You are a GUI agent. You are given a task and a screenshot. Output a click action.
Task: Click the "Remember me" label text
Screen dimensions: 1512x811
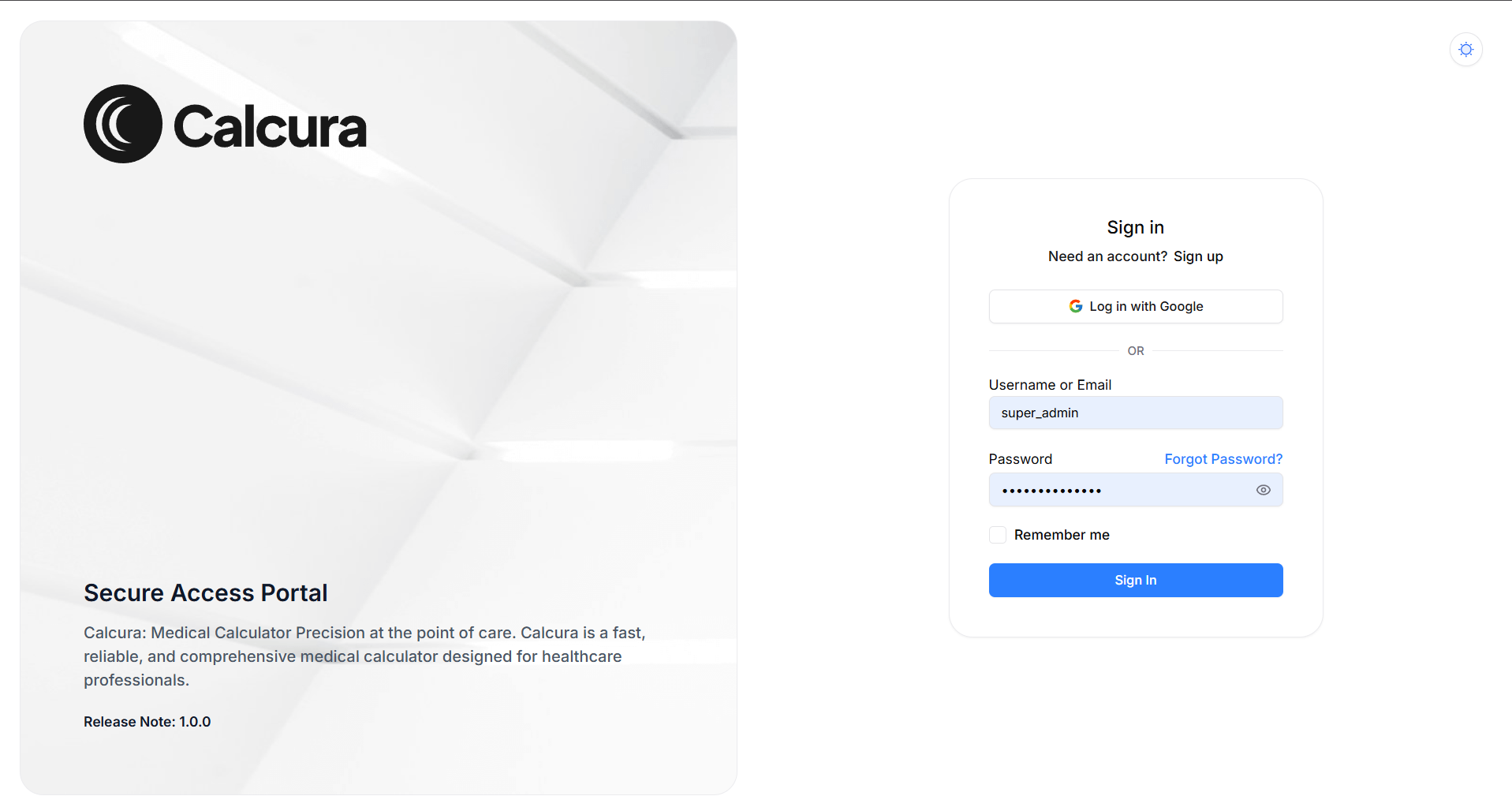pos(1062,535)
